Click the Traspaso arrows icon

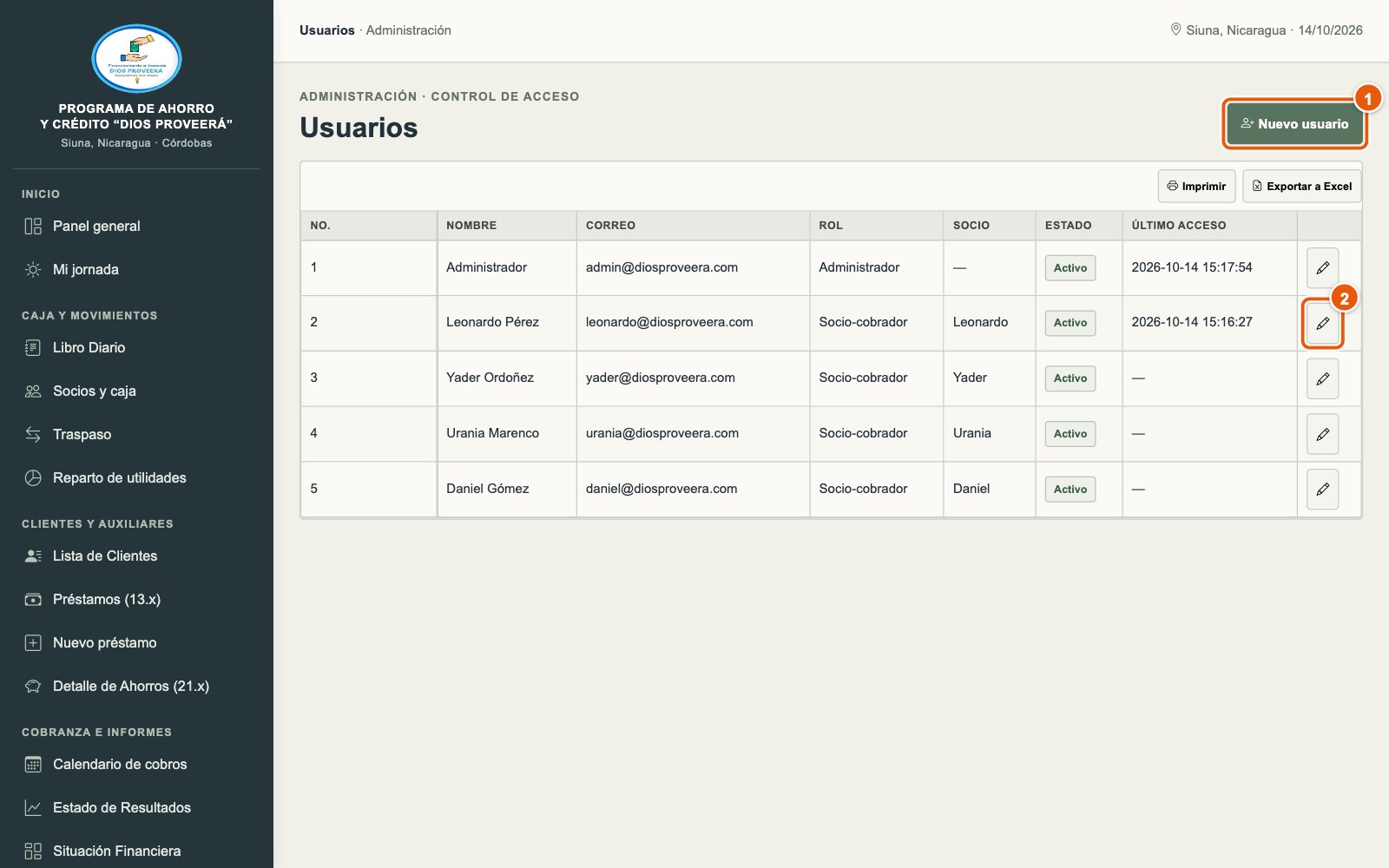(x=33, y=435)
